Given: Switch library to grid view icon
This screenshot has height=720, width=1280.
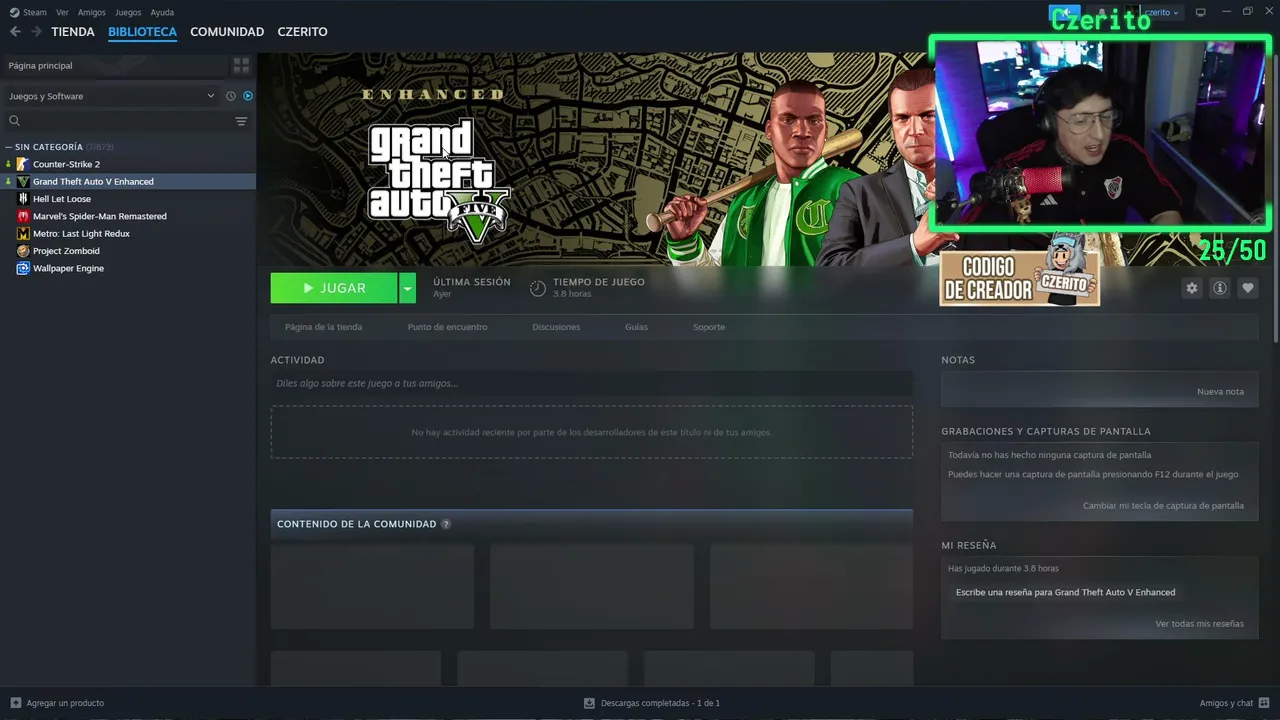Looking at the screenshot, I should (241, 65).
